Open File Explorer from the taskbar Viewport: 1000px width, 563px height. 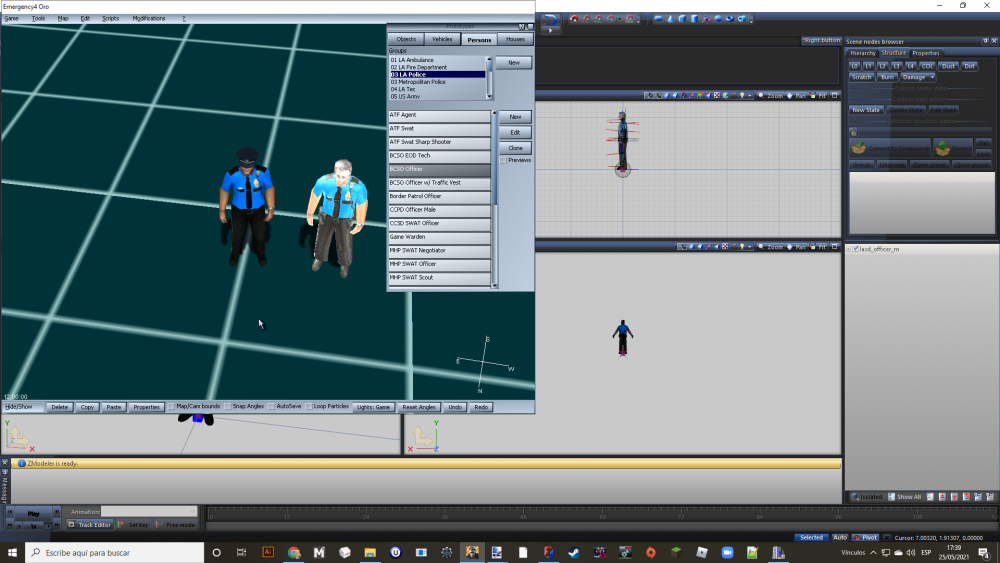click(370, 552)
